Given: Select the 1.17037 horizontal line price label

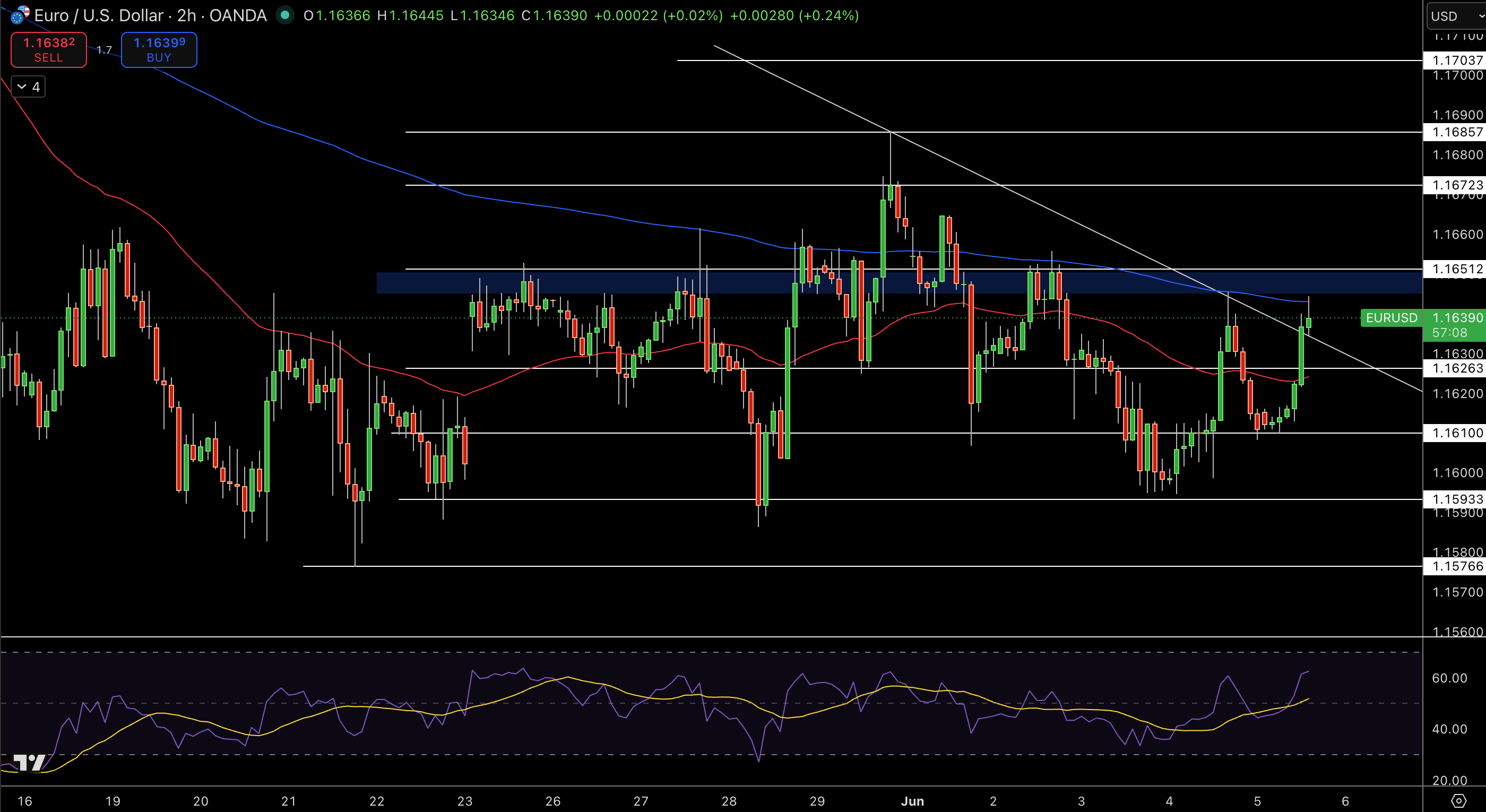Looking at the screenshot, I should (1455, 60).
